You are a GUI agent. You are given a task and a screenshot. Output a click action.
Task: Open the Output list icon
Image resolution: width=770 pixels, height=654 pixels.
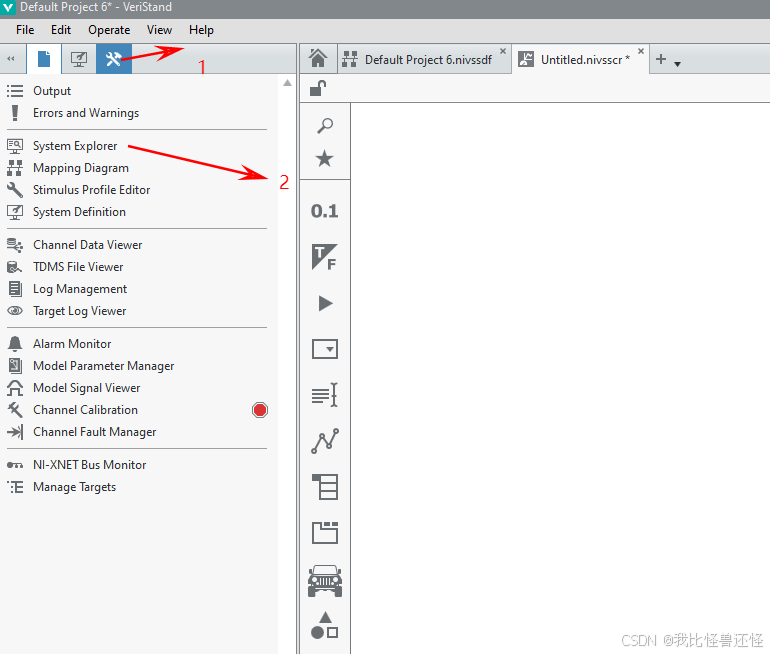15,91
